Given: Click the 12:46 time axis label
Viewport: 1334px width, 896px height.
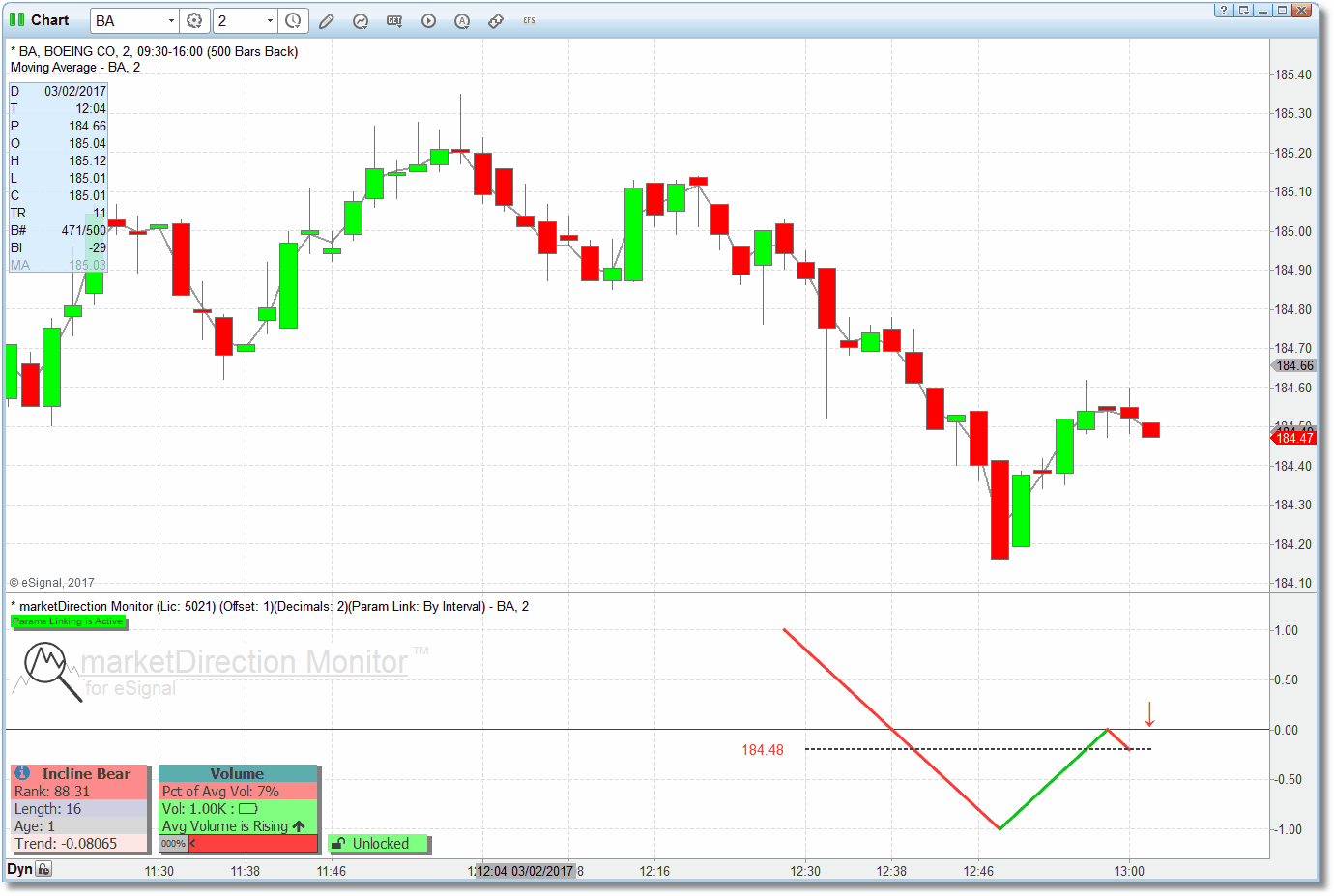Looking at the screenshot, I should pos(978,871).
